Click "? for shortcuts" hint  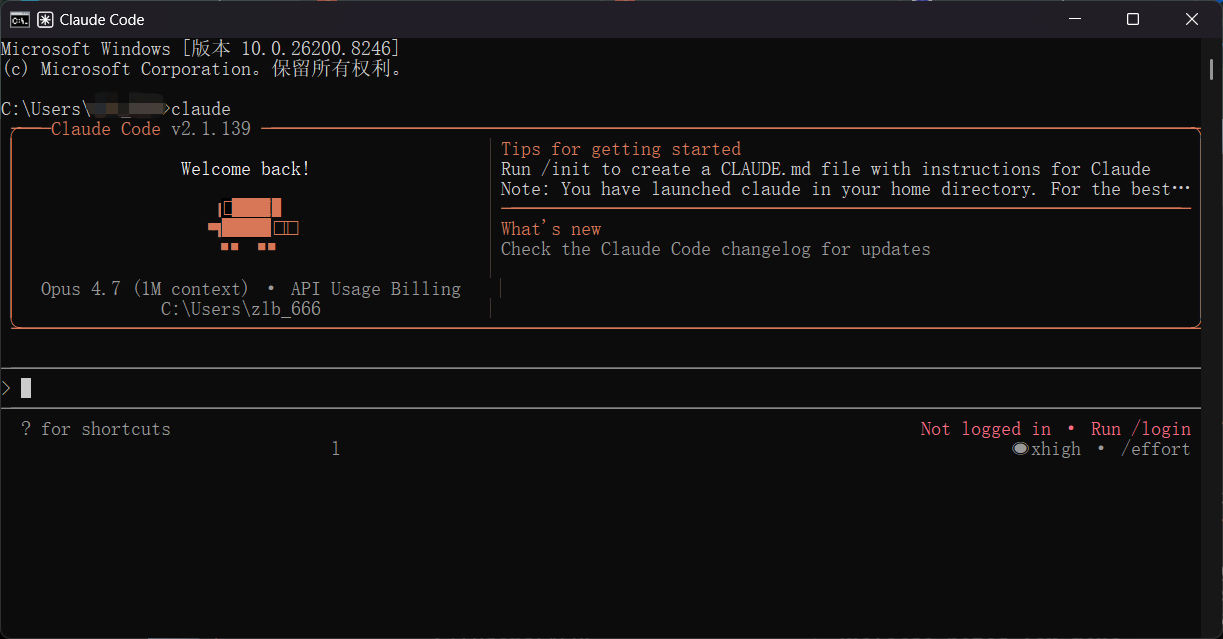(x=96, y=429)
